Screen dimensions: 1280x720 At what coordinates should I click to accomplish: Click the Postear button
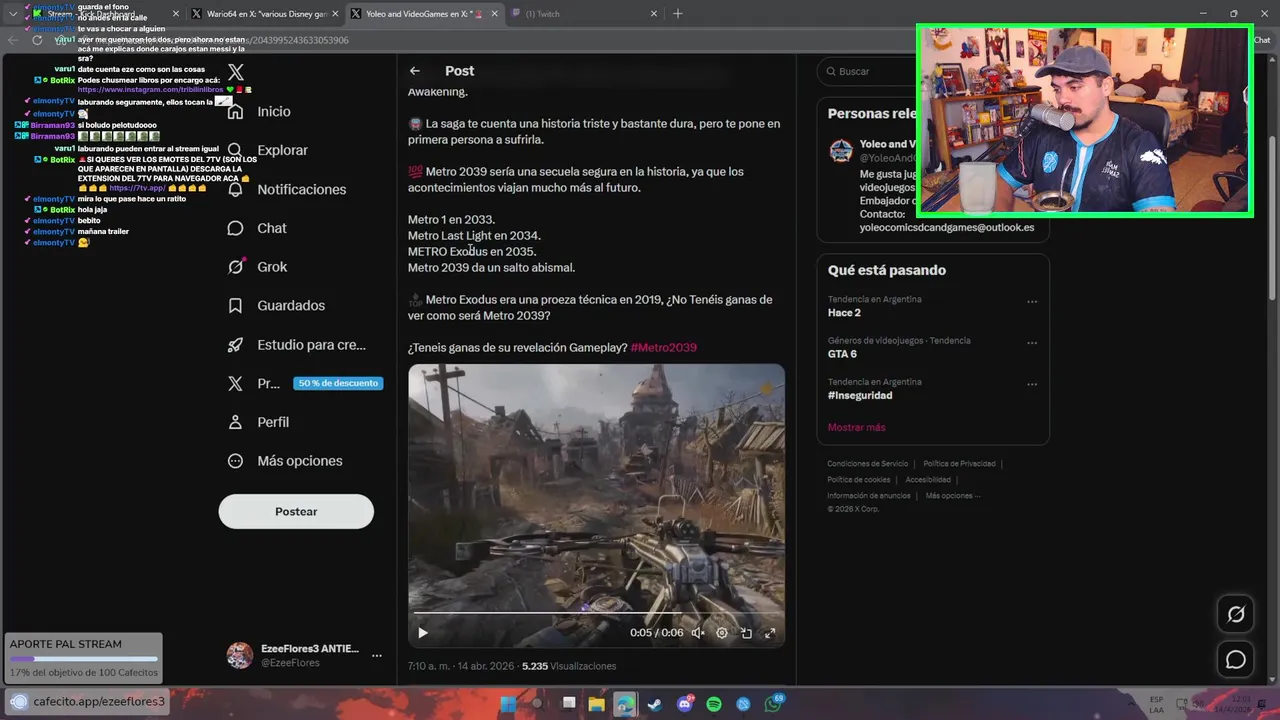tap(296, 511)
